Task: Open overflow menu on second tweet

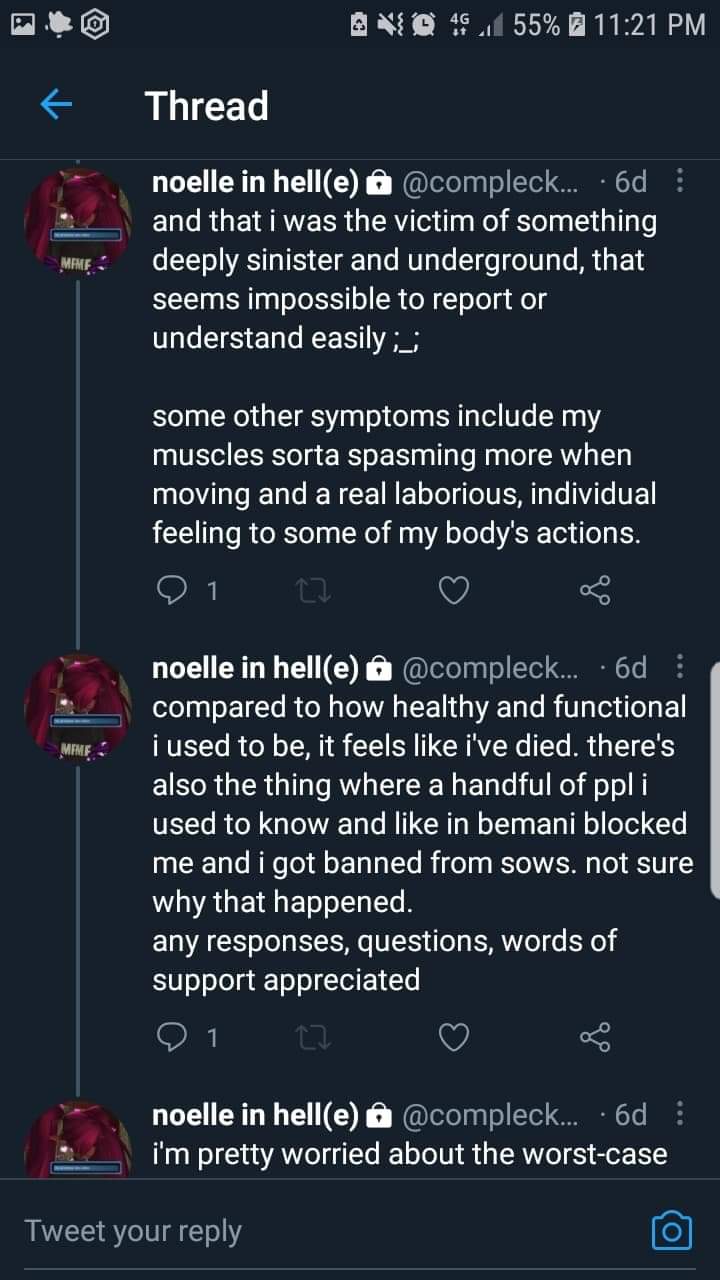Action: point(680,667)
